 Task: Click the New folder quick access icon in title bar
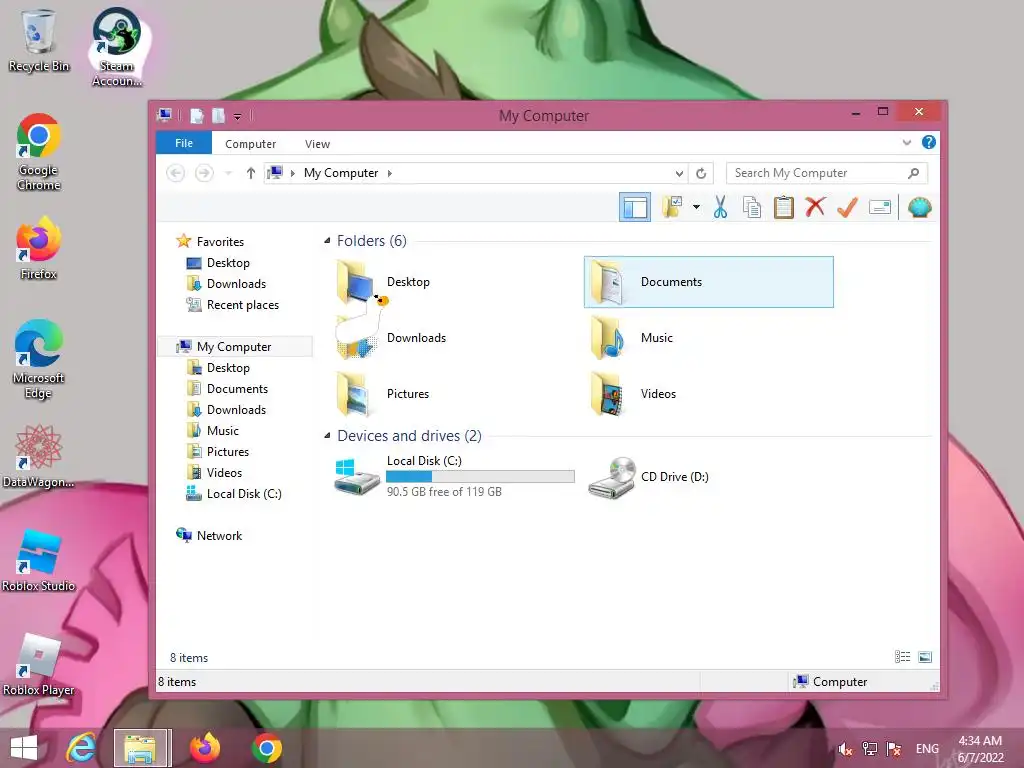tap(218, 116)
